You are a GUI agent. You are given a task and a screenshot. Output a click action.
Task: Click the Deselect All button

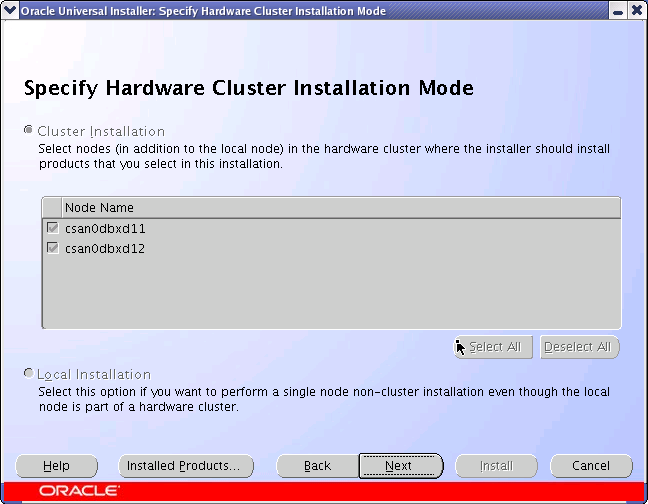[x=579, y=347]
